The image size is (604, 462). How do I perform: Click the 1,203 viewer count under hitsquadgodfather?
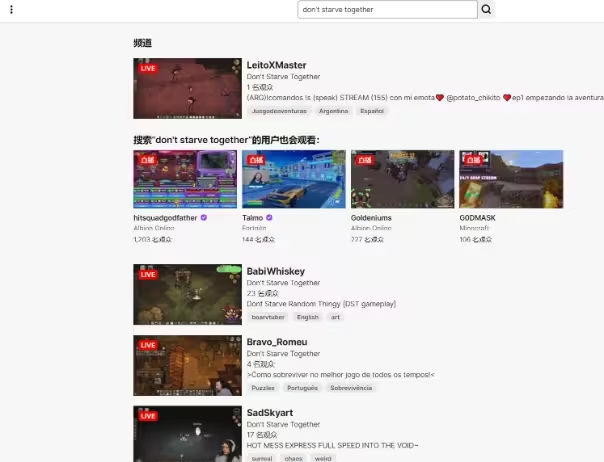pos(153,239)
